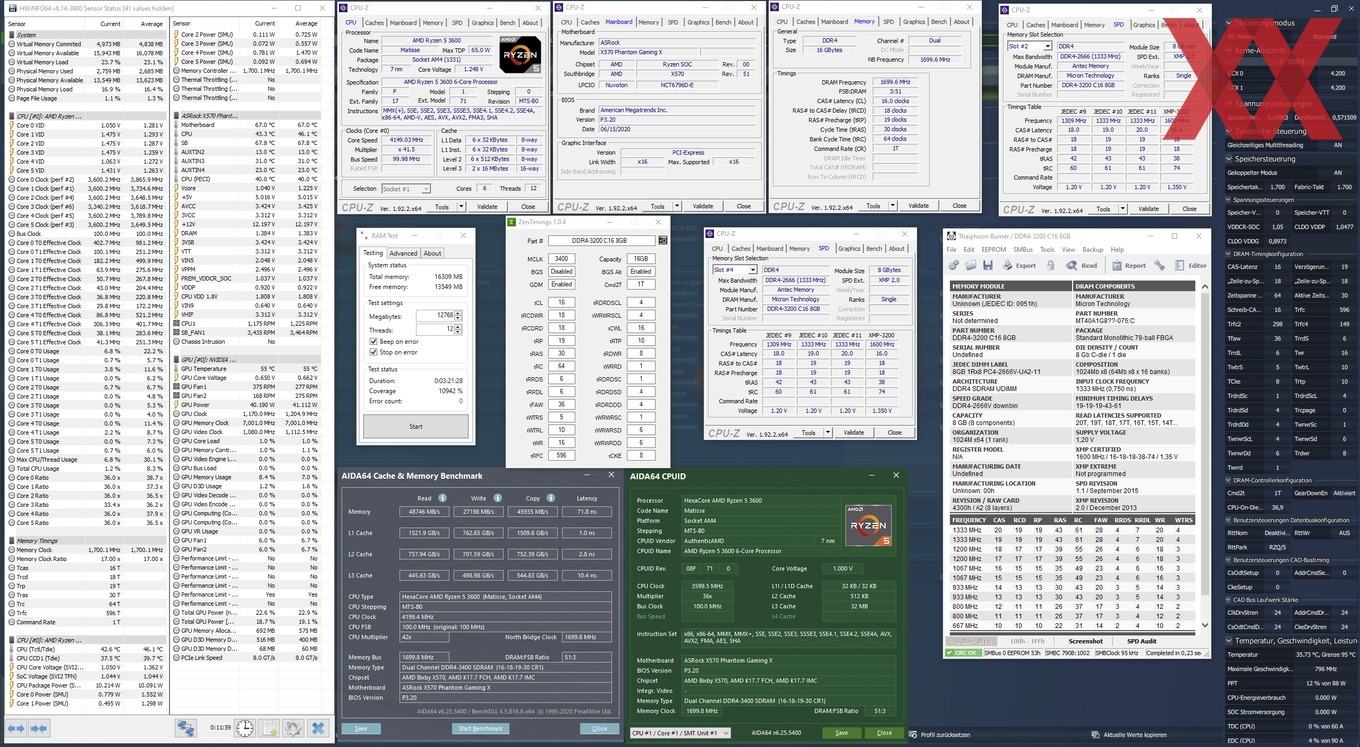Select Graphics tab in CPU-Z Memory window
The height and width of the screenshot is (747, 1360).
(915, 21)
